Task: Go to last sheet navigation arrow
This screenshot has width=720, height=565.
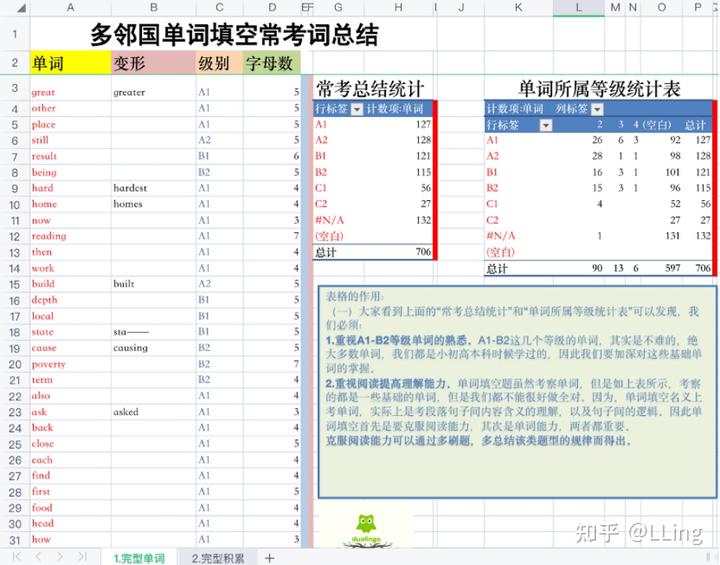Action: pos(82,556)
